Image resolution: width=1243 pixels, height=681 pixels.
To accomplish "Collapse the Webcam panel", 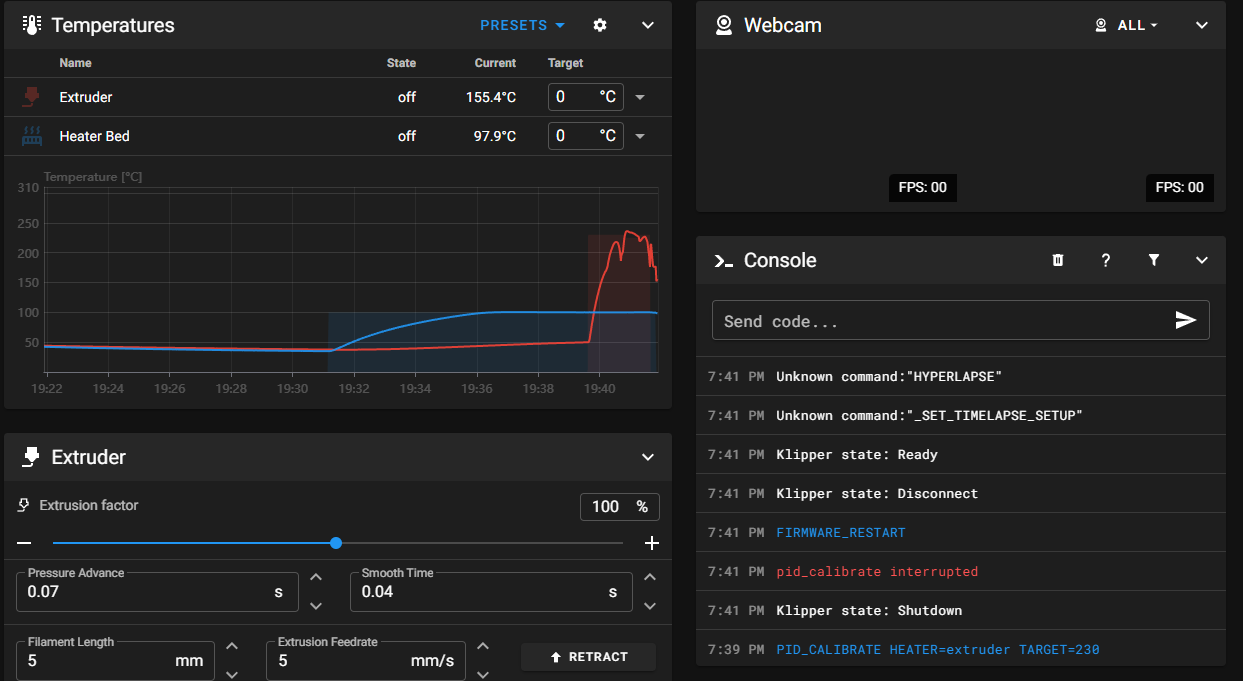I will click(x=1202, y=25).
